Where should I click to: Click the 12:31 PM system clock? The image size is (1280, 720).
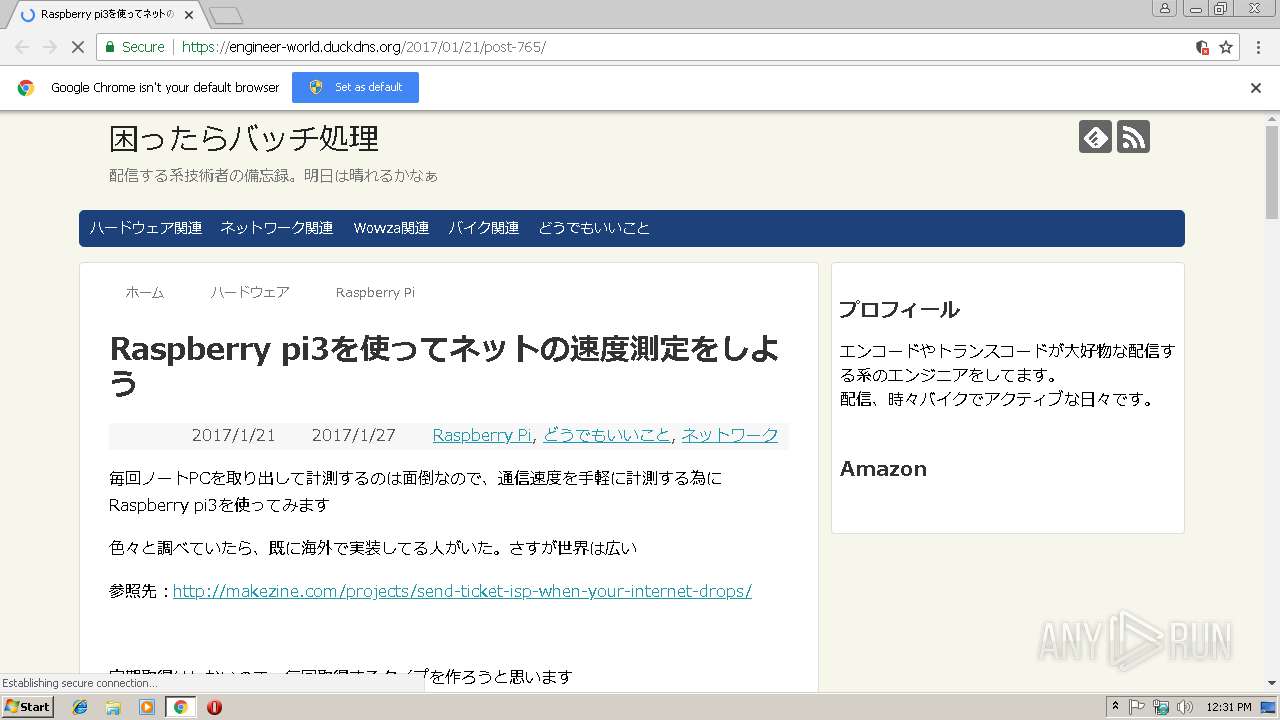1229,707
